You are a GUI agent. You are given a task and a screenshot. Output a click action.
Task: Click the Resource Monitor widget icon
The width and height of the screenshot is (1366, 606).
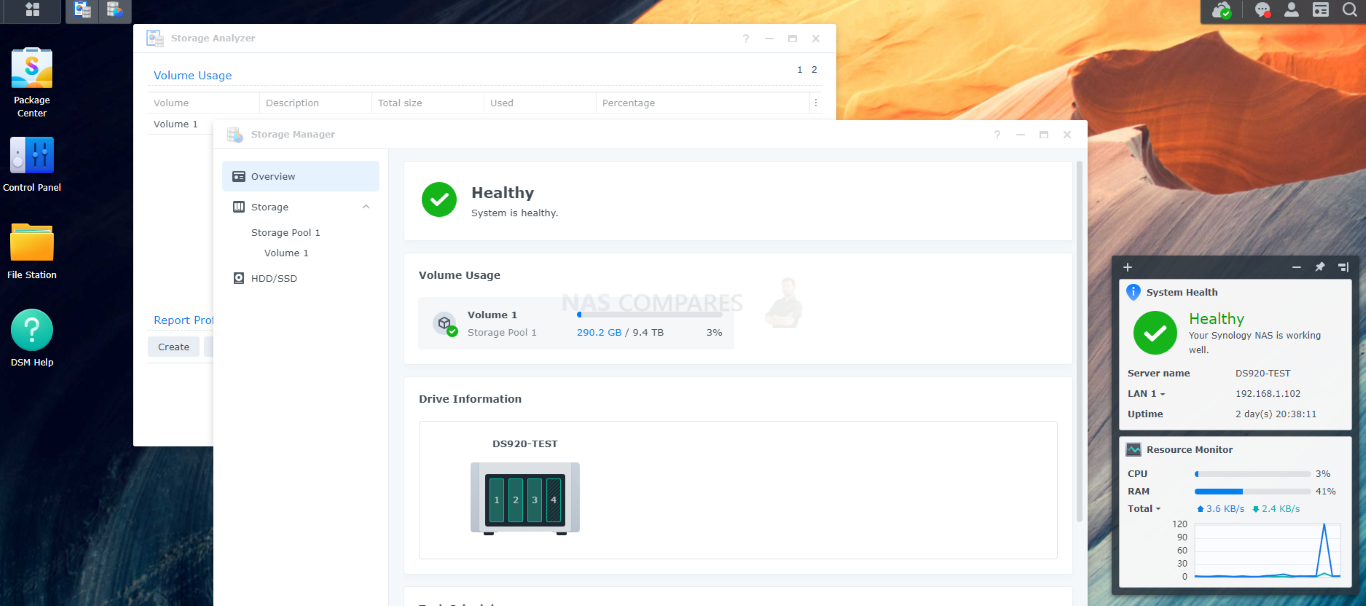click(1134, 450)
